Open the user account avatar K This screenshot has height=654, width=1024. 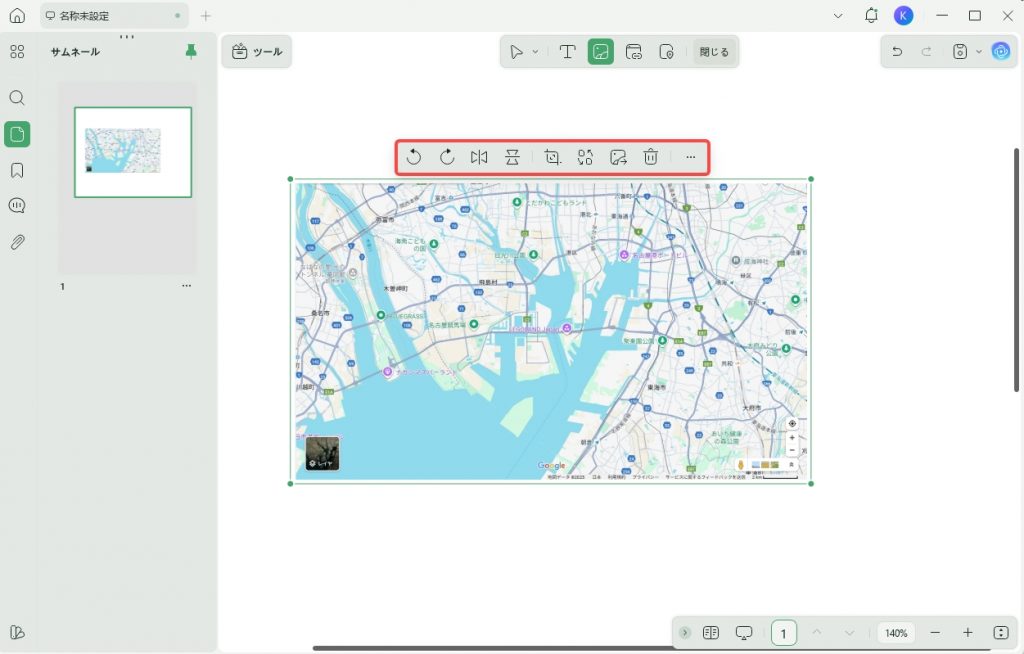(903, 16)
